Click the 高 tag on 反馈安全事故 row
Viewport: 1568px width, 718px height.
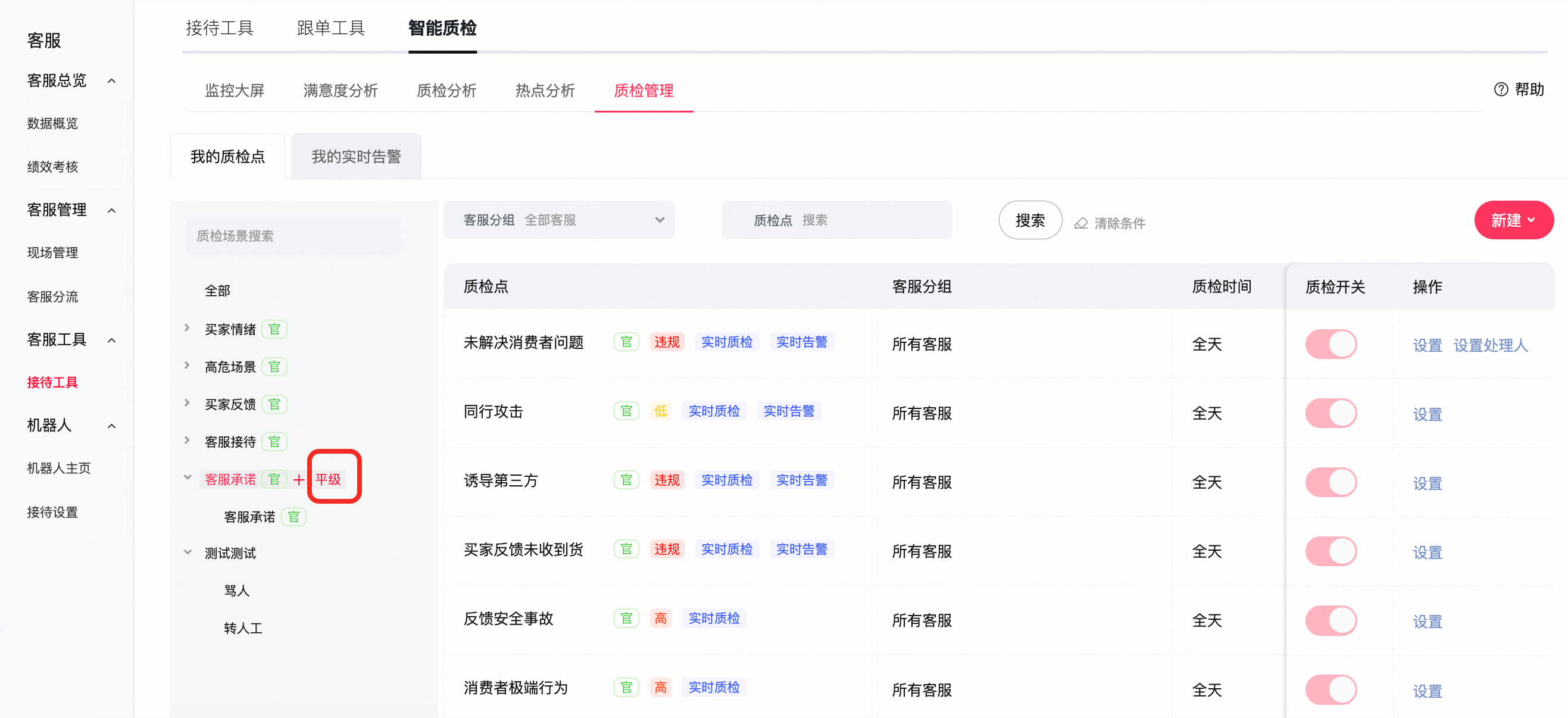[x=660, y=619]
